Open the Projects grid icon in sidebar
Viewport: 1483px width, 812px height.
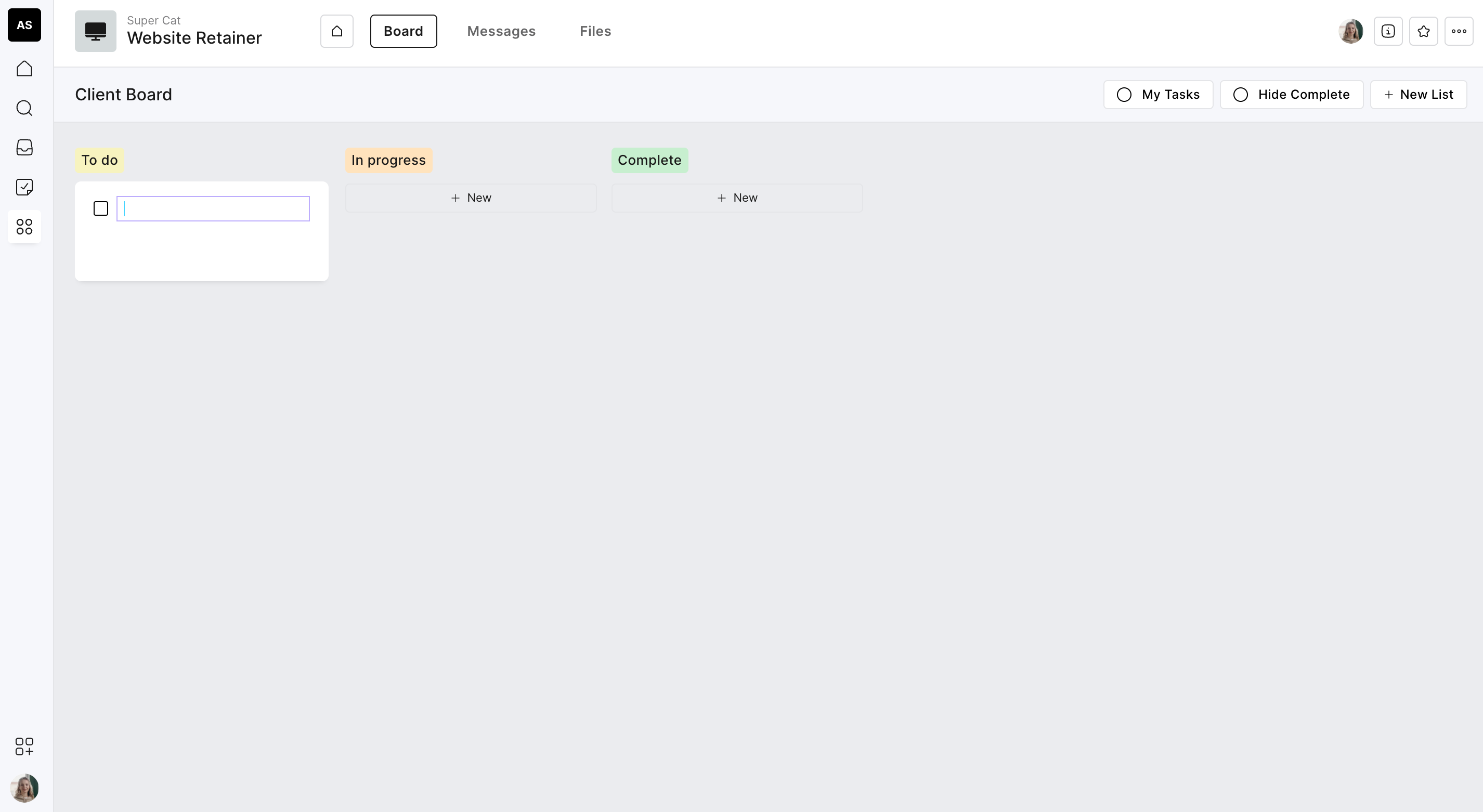pyautogui.click(x=24, y=227)
